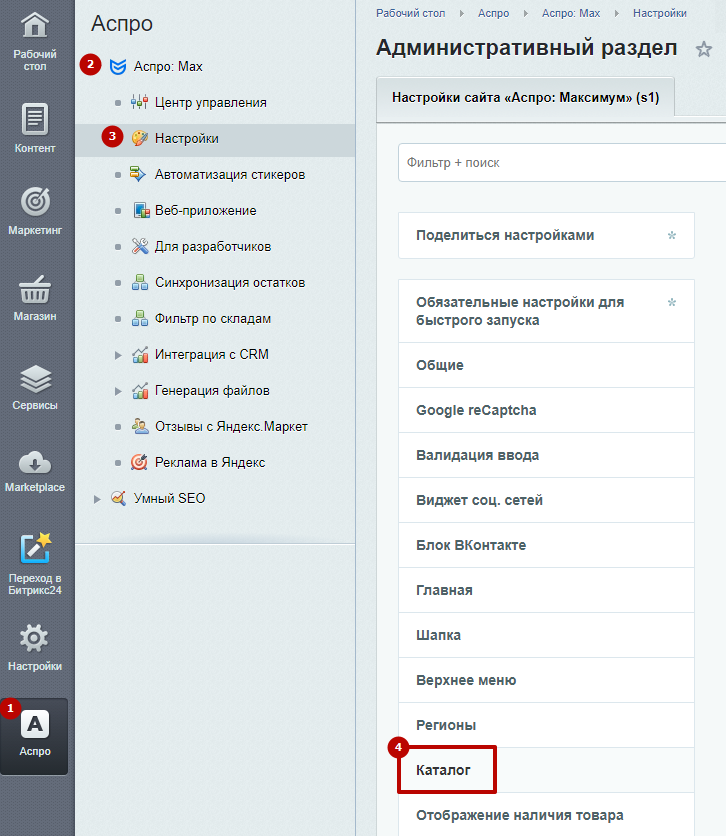Click the Рабочий стол breadcrumb link
This screenshot has height=836, width=726.
410,13
